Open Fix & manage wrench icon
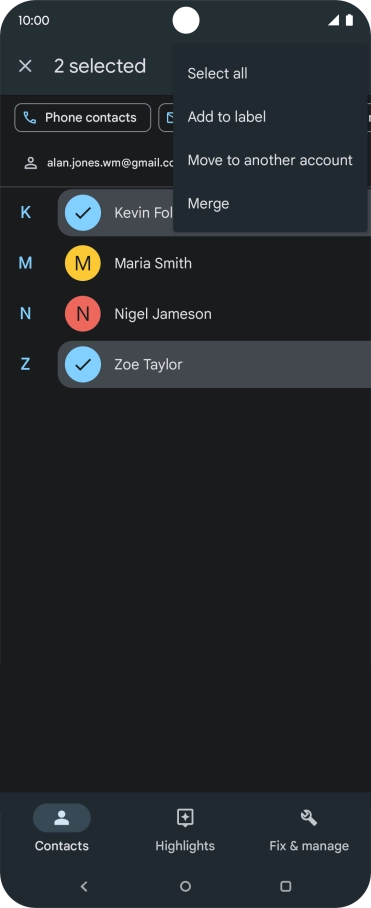 coord(308,817)
